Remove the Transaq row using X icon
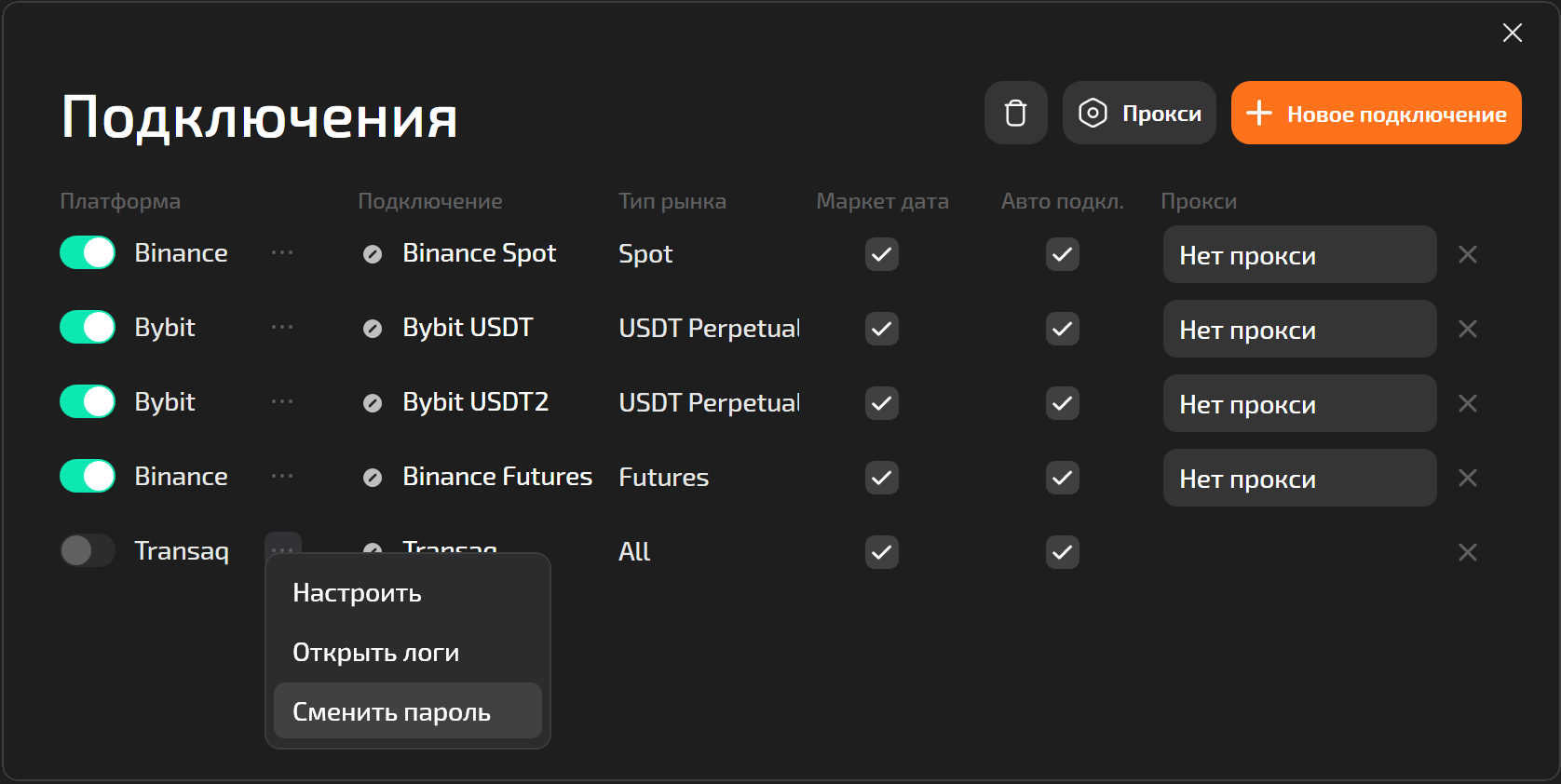The image size is (1561, 784). (x=1467, y=552)
